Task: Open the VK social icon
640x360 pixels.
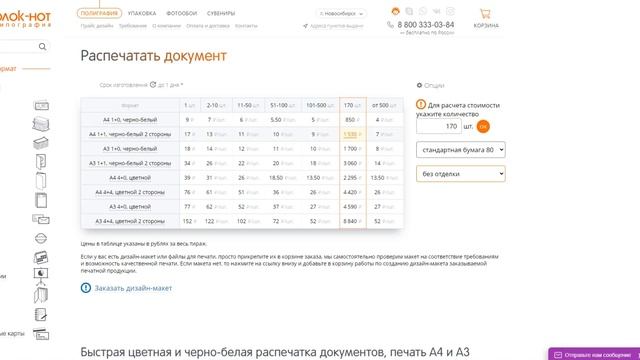Action: 436,11
